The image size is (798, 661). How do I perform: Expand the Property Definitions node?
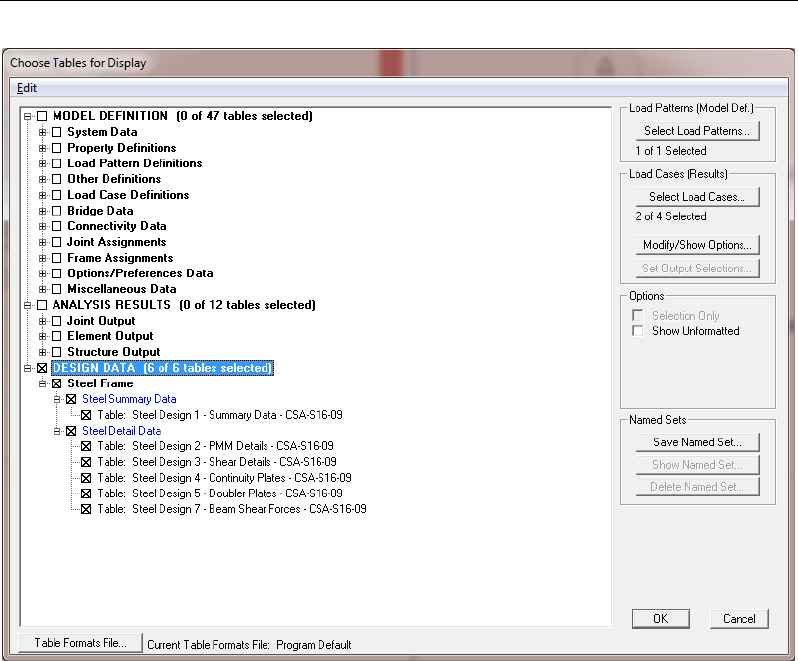[42, 148]
